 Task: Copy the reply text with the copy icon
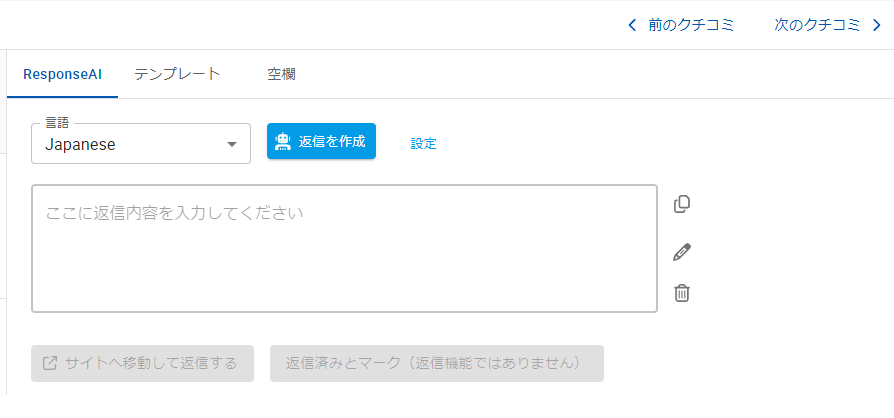tap(682, 204)
